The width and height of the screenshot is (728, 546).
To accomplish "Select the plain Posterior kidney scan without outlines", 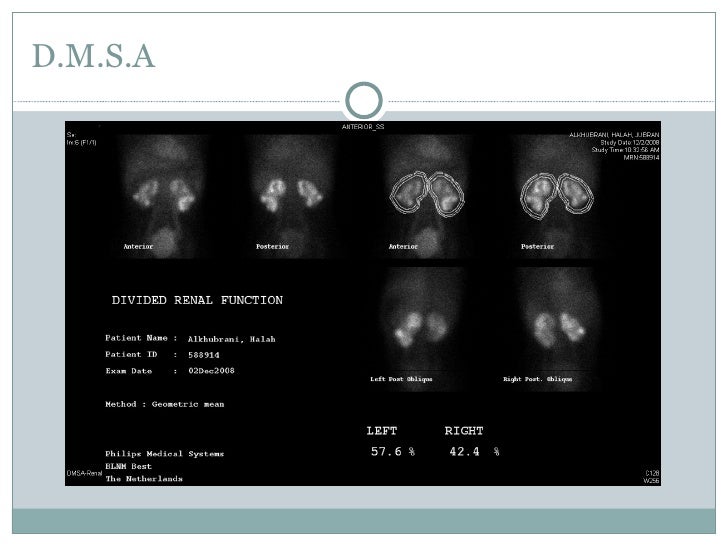I will [x=291, y=196].
